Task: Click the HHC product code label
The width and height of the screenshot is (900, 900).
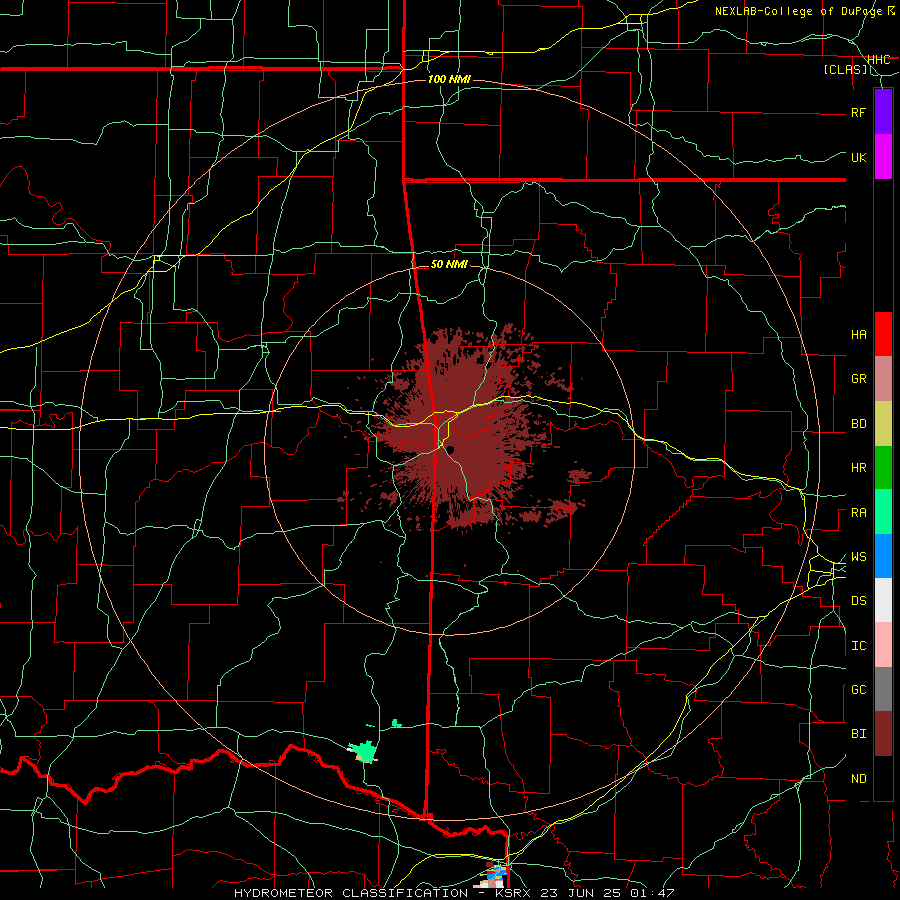Action: (x=878, y=60)
